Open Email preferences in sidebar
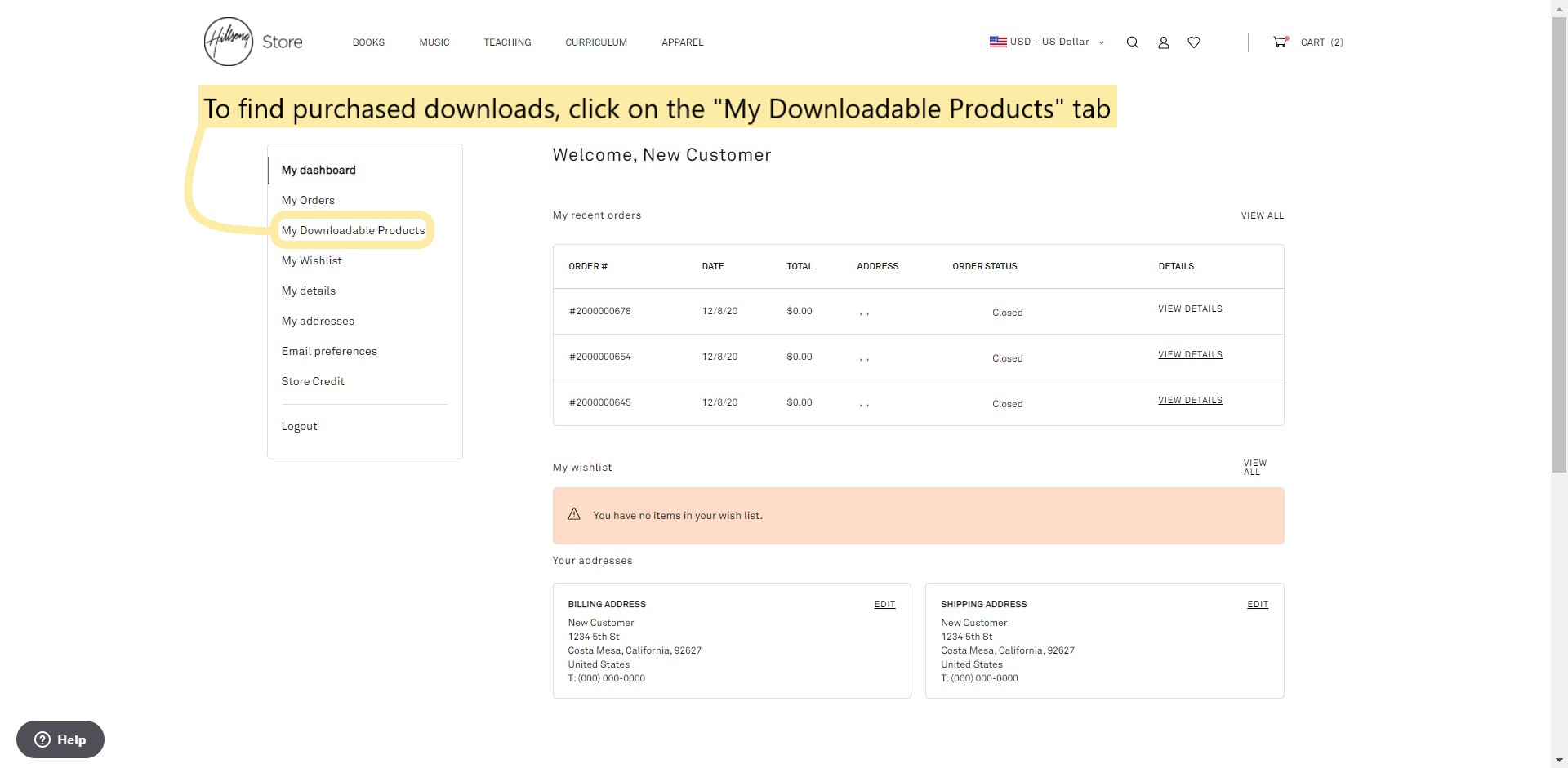This screenshot has height=768, width=1568. click(x=329, y=351)
